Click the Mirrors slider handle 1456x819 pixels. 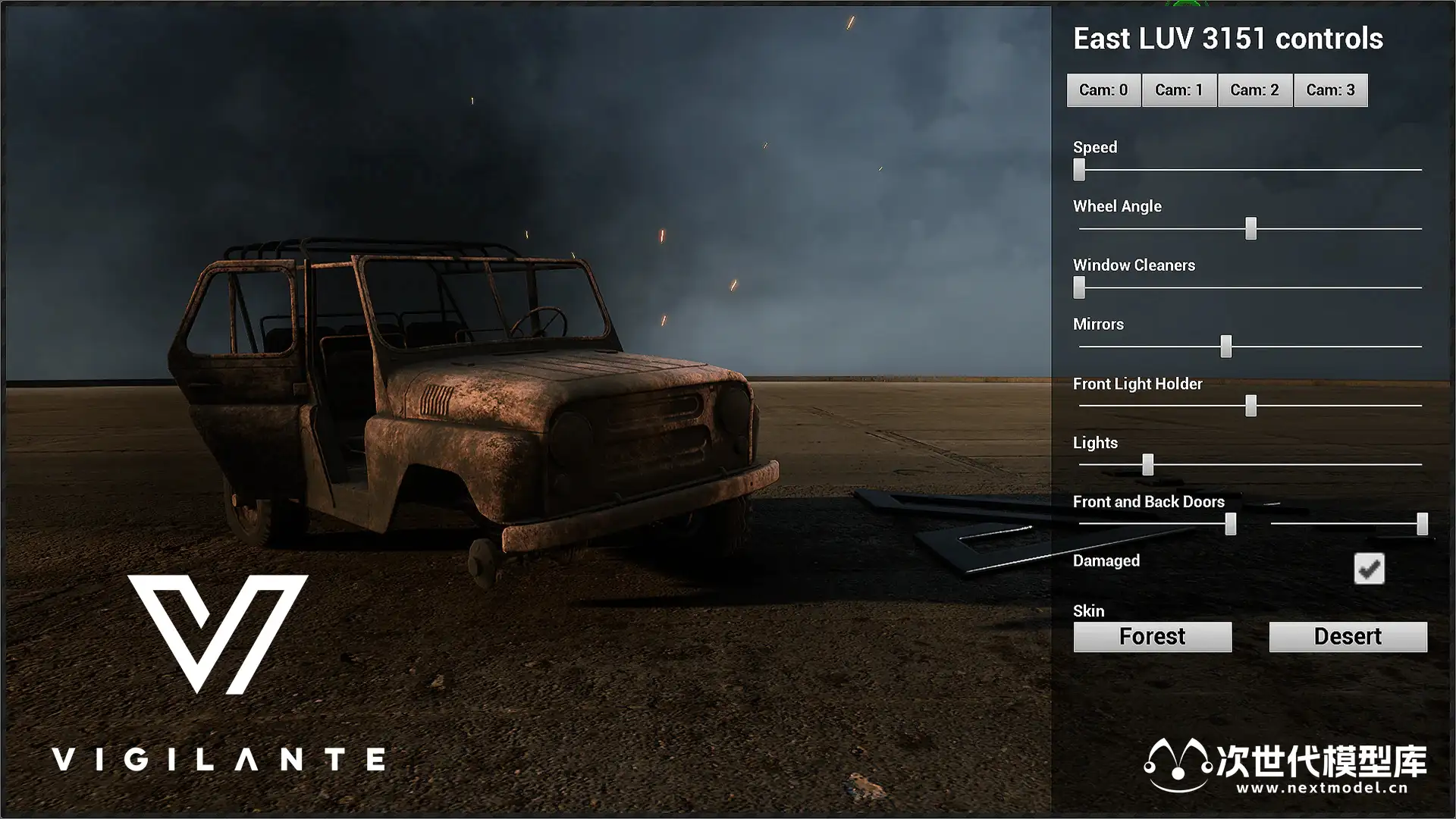point(1225,347)
